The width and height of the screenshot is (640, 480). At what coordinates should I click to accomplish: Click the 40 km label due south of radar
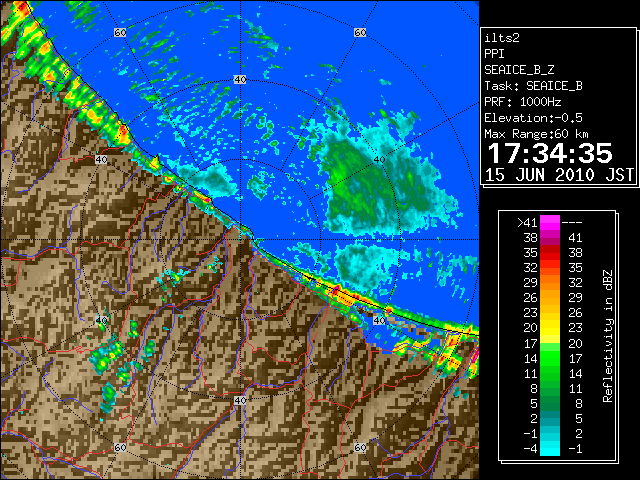pos(240,400)
